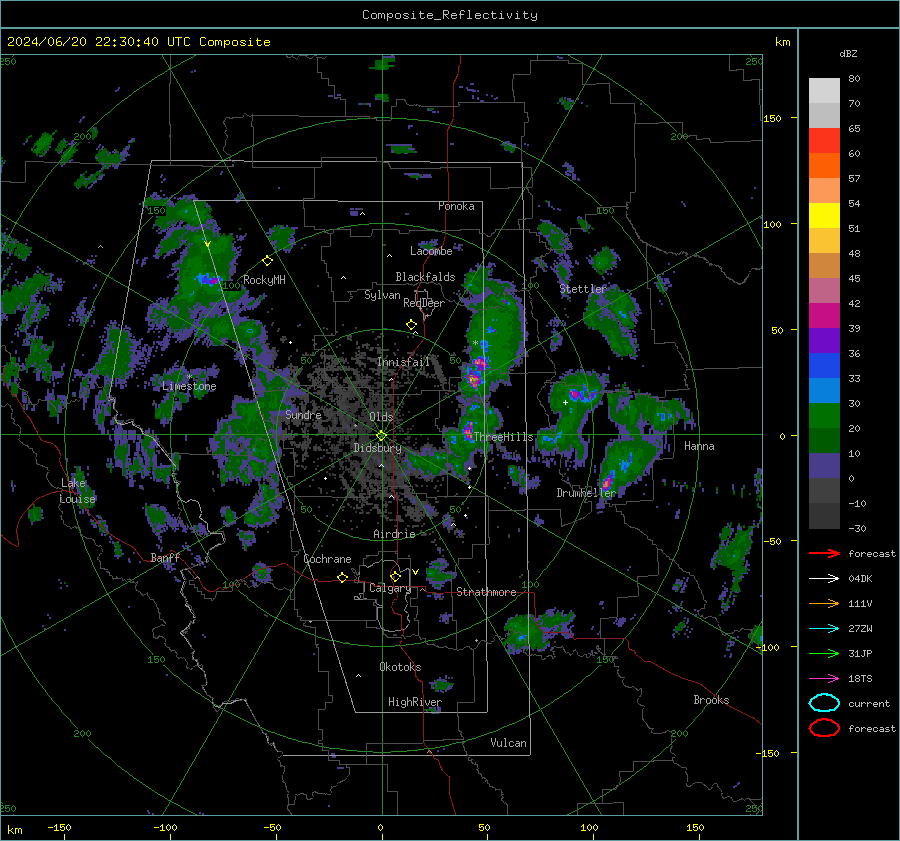Screen dimensions: 900x841
Task: Select the orange 111V arrow legend icon
Action: pyautogui.click(x=824, y=603)
